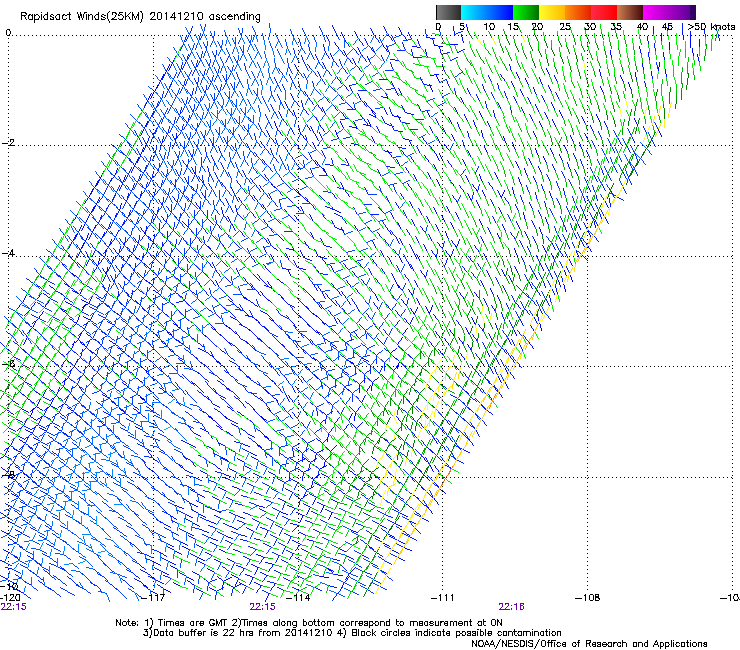740x650 pixels.
Task: Click the 22:16 time label
Action: tap(512, 607)
